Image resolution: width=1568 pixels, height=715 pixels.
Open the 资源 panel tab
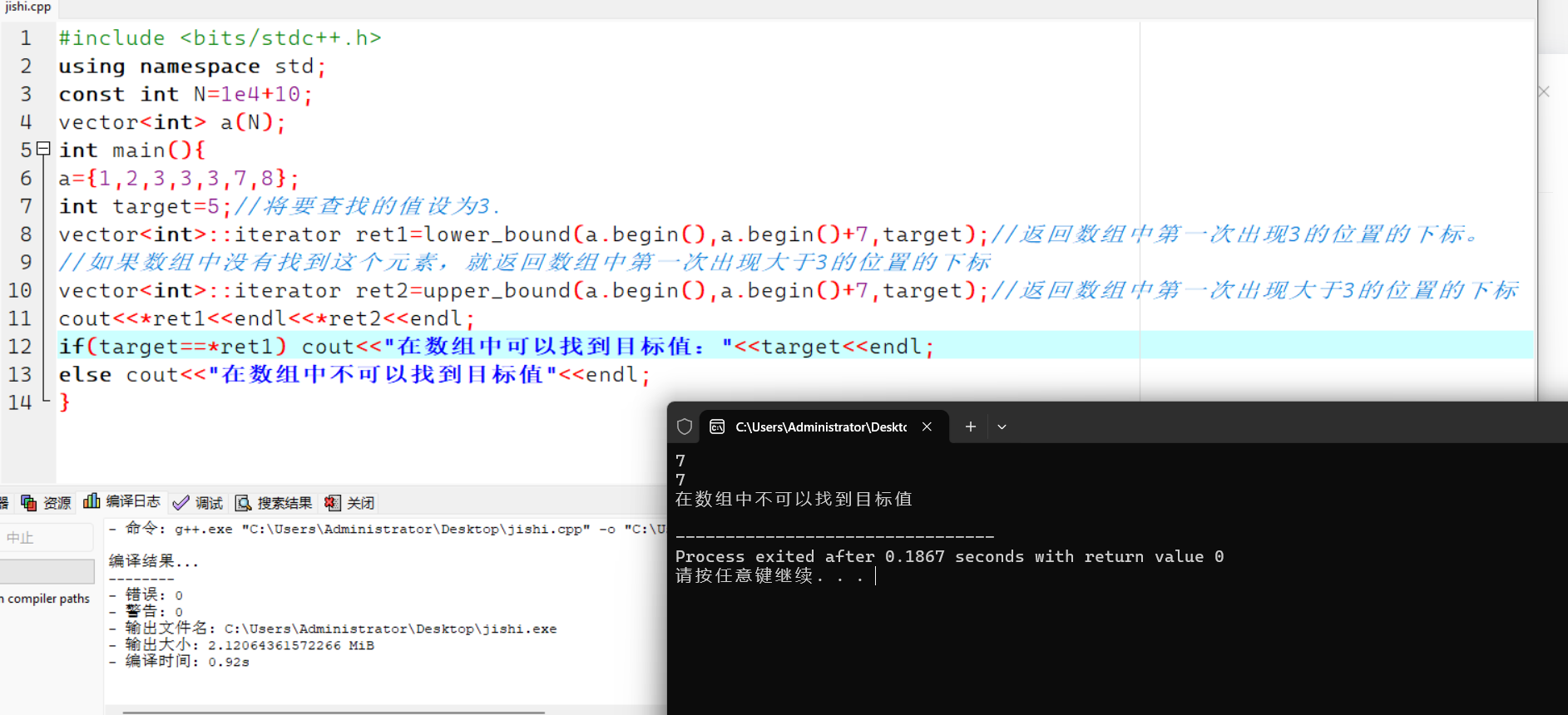point(47,503)
